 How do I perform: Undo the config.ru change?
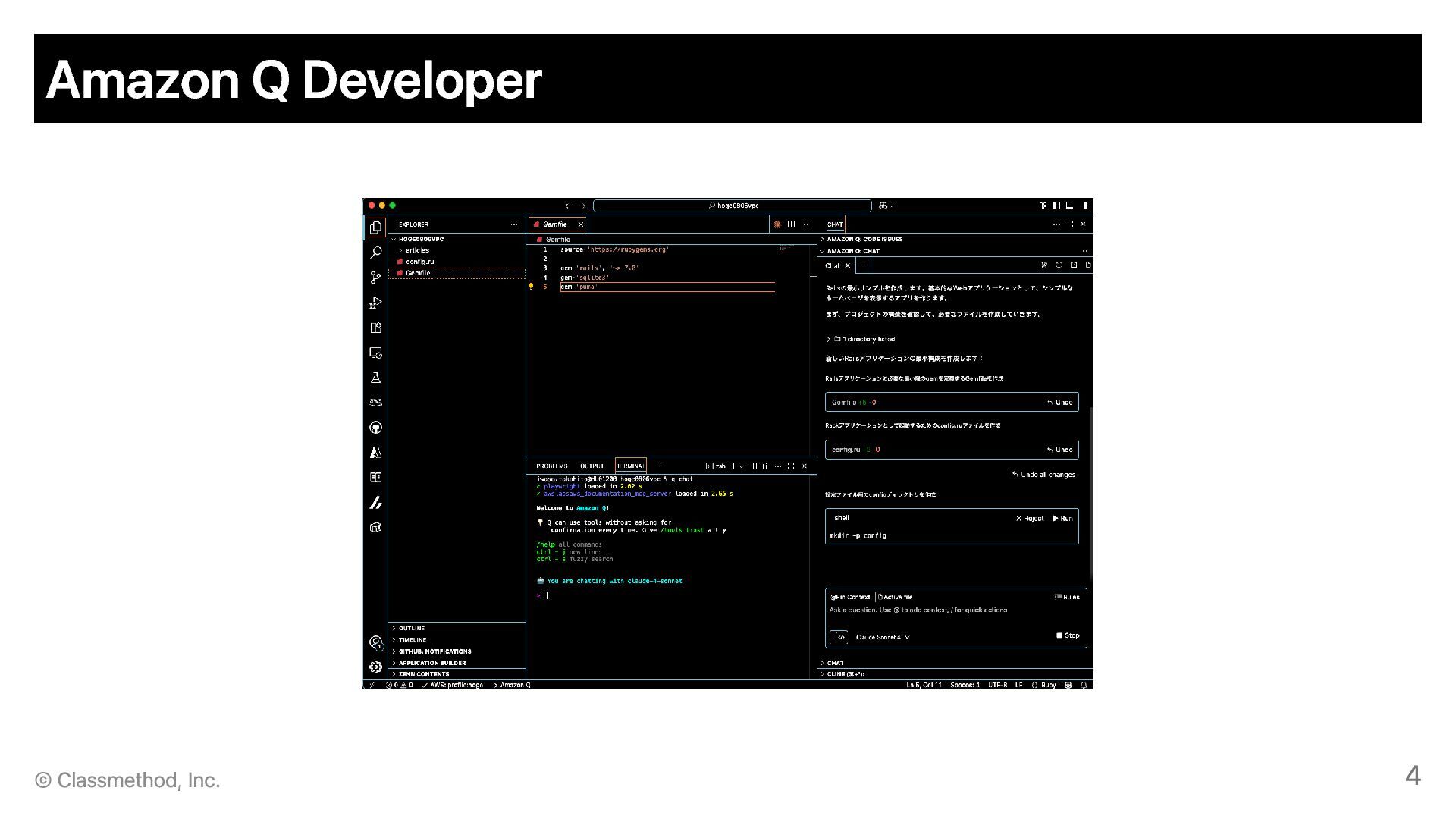click(1060, 449)
